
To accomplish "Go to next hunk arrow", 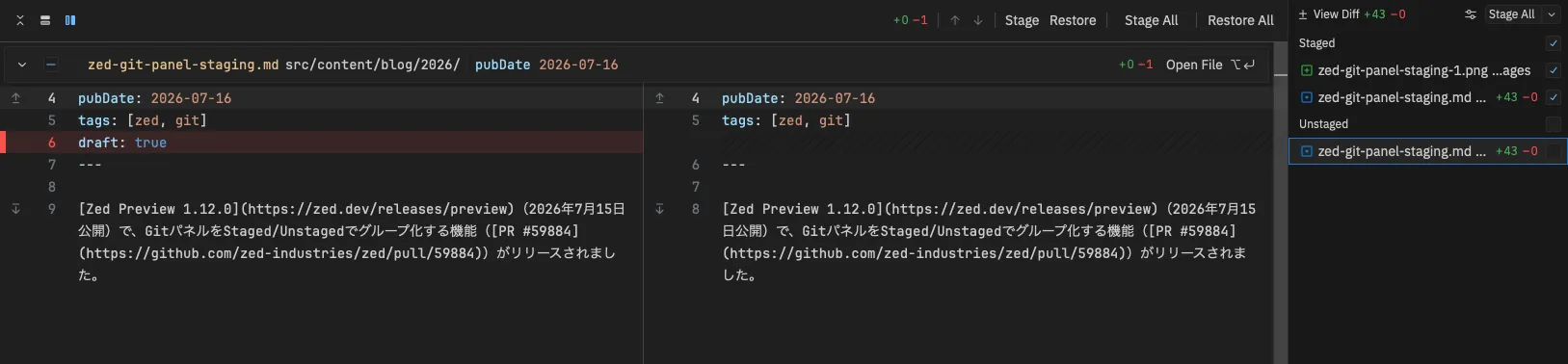I will click(x=978, y=20).
